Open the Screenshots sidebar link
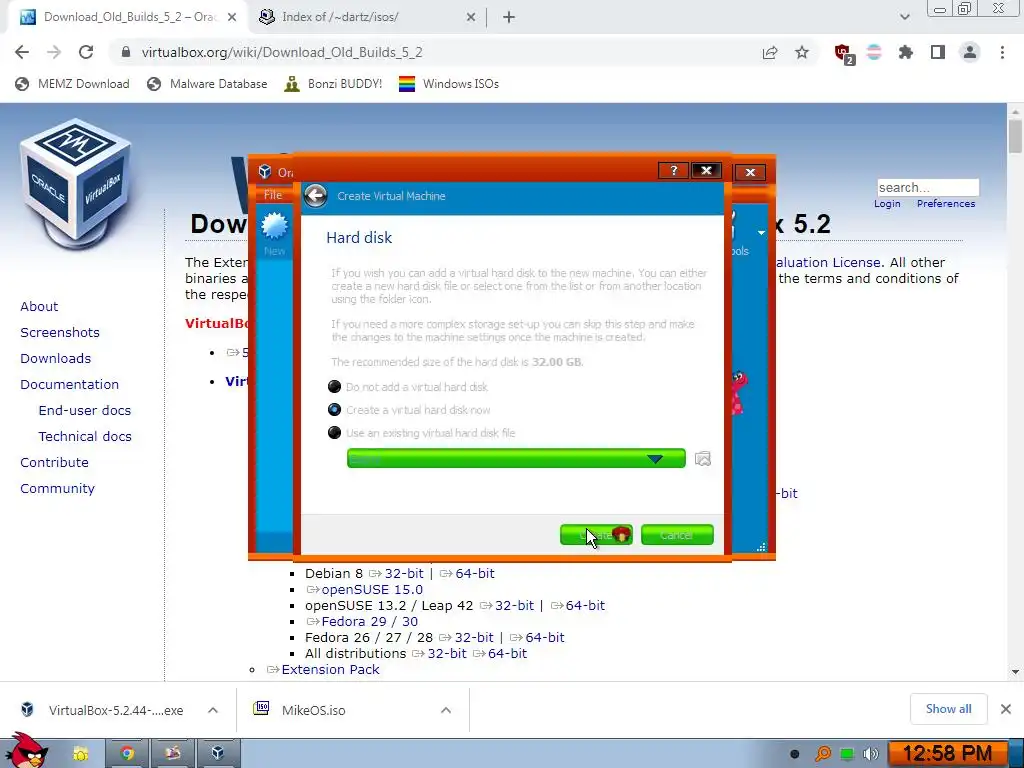The width and height of the screenshot is (1024, 768). coord(60,332)
